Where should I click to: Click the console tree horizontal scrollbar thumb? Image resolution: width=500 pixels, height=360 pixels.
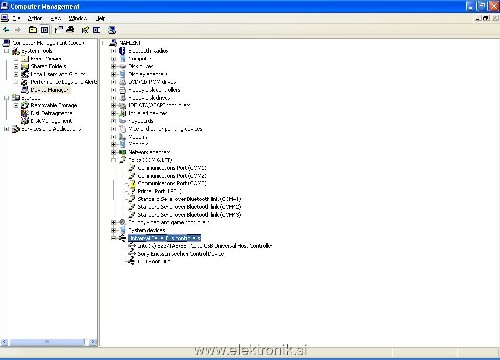tap(47, 342)
